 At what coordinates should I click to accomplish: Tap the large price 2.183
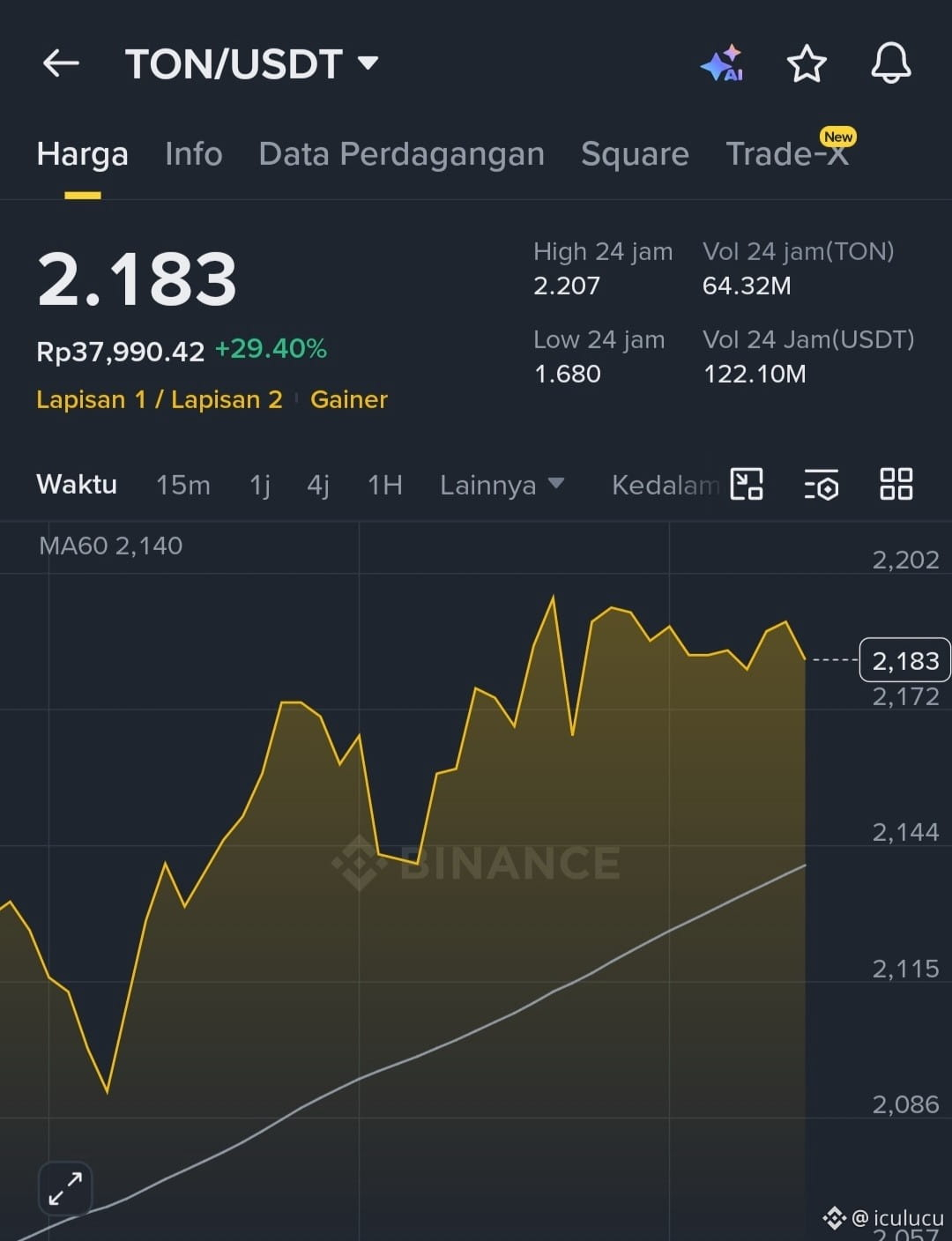pyautogui.click(x=138, y=279)
